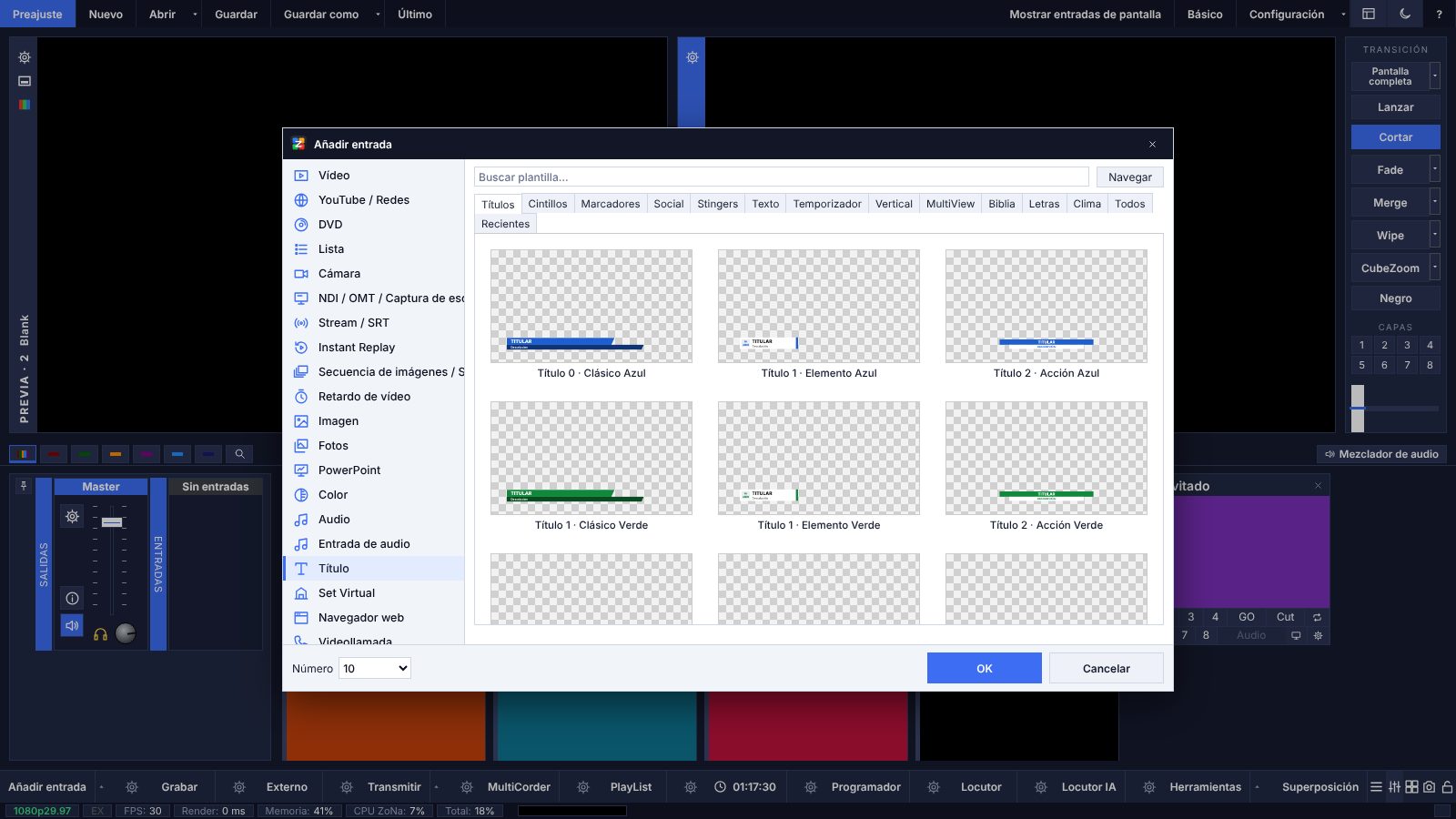Click the OK button
The height and width of the screenshot is (819, 1456).
[x=984, y=668]
